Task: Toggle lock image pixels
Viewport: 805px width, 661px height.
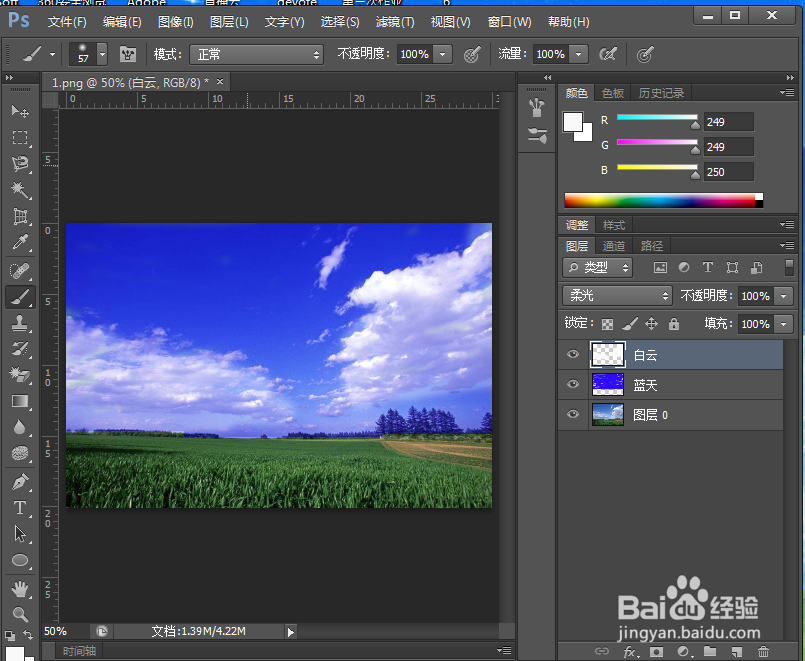Action: pyautogui.click(x=629, y=323)
